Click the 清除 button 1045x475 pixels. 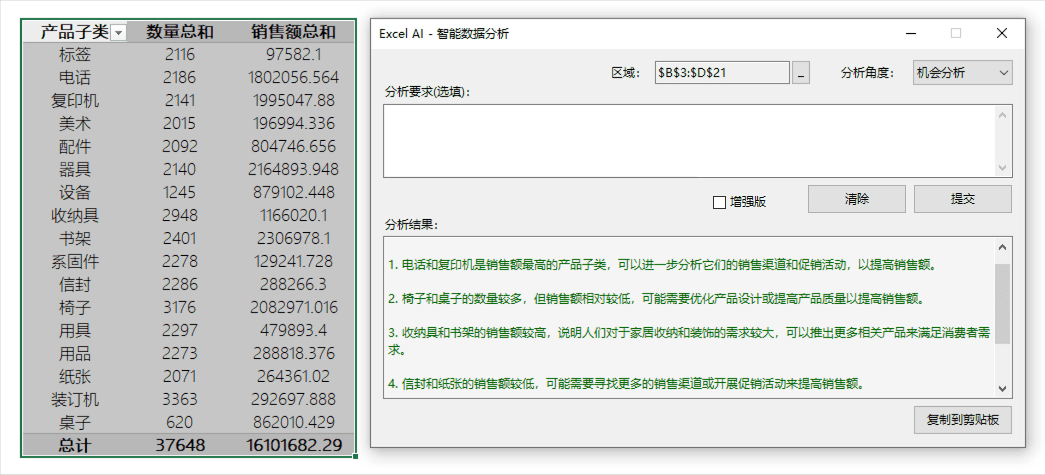tap(856, 199)
